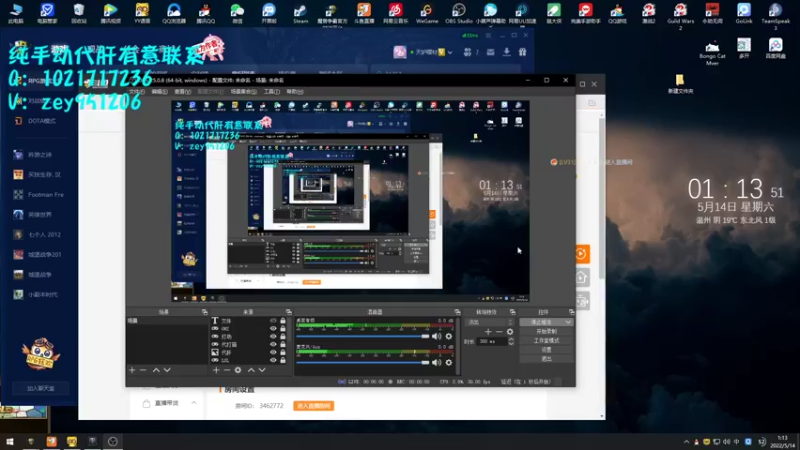The width and height of the screenshot is (800, 450).
Task: Open the Guild Wars 2 desktop shortcut
Action: 680,16
